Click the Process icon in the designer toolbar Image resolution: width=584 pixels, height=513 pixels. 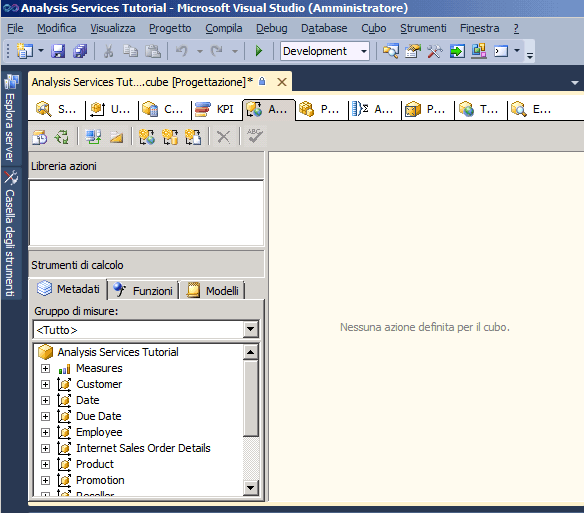tap(40, 137)
